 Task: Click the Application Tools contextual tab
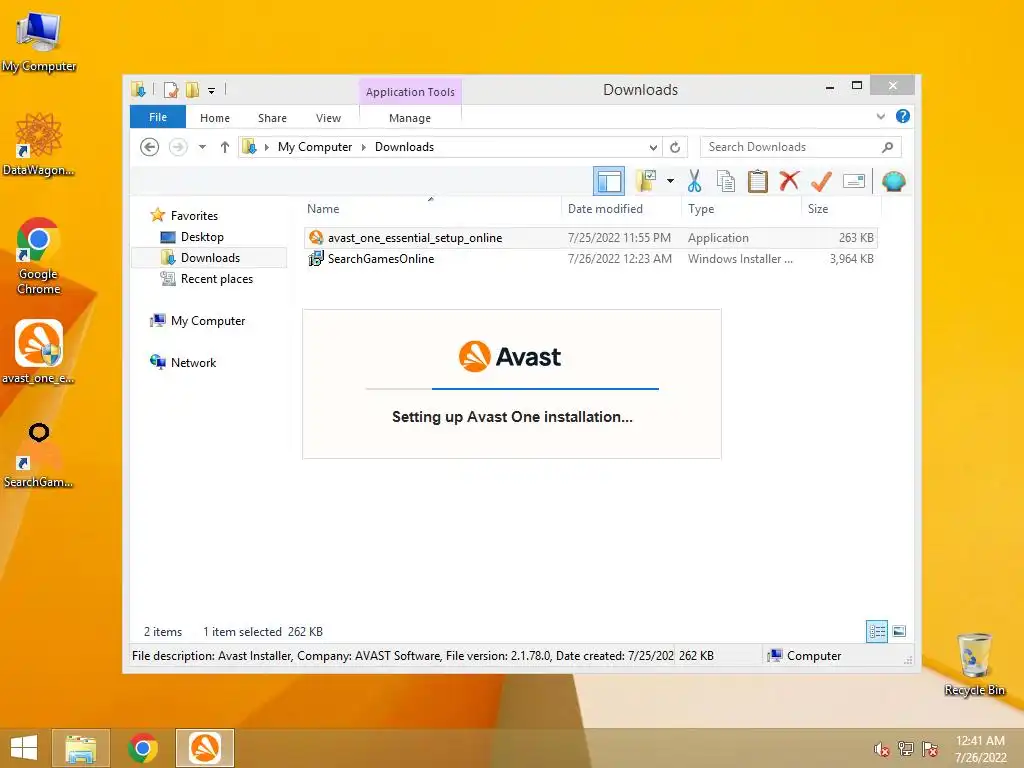pyautogui.click(x=410, y=92)
